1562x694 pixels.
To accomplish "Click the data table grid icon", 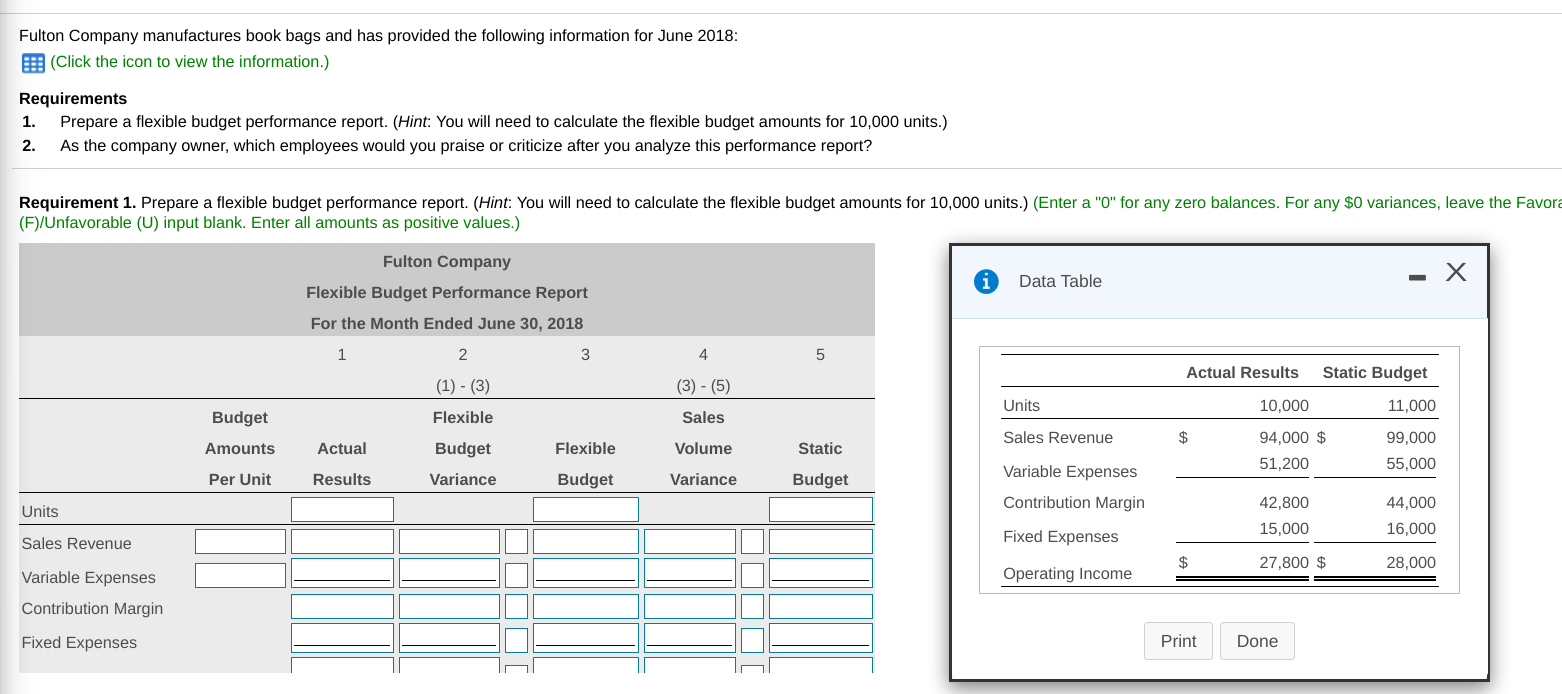I will [33, 62].
